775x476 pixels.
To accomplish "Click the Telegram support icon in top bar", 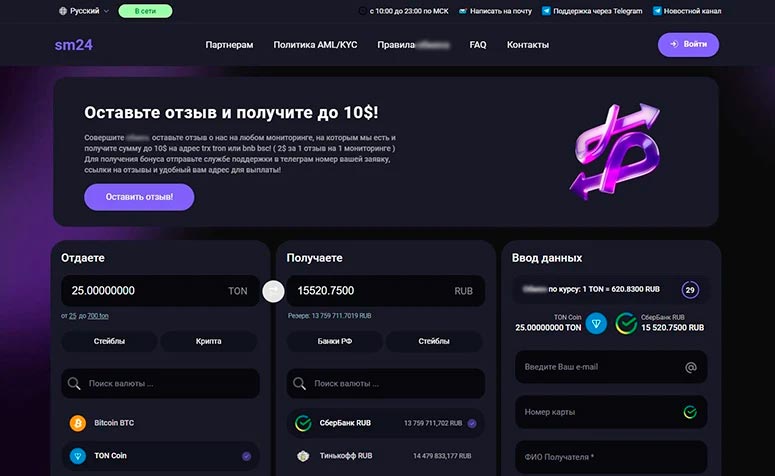I will coord(546,11).
